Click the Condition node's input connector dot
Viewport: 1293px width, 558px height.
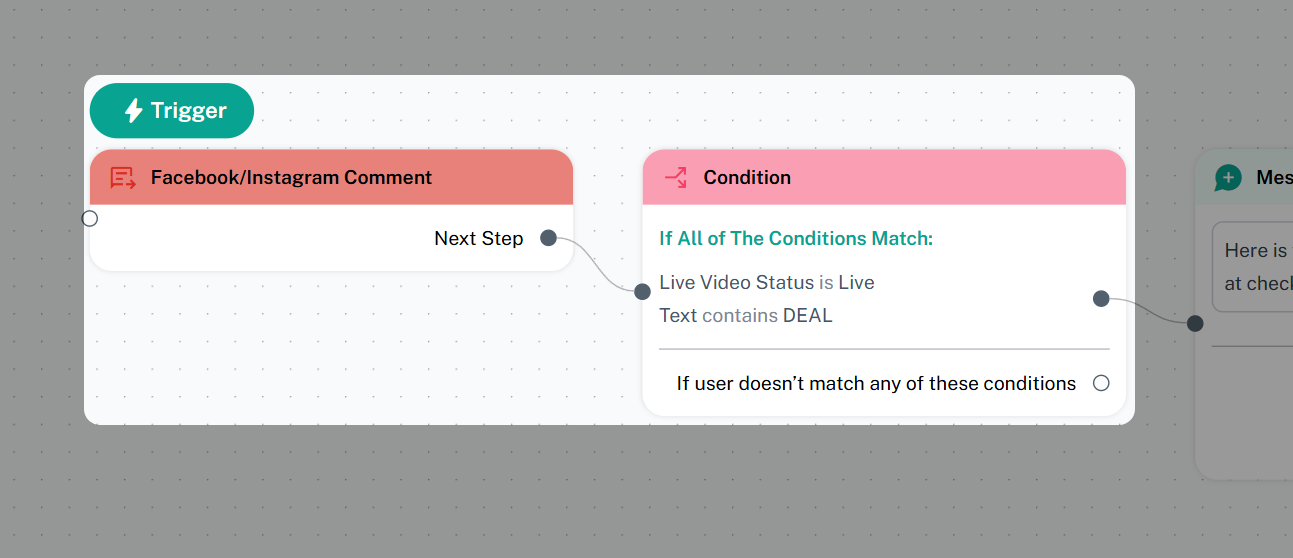642,291
